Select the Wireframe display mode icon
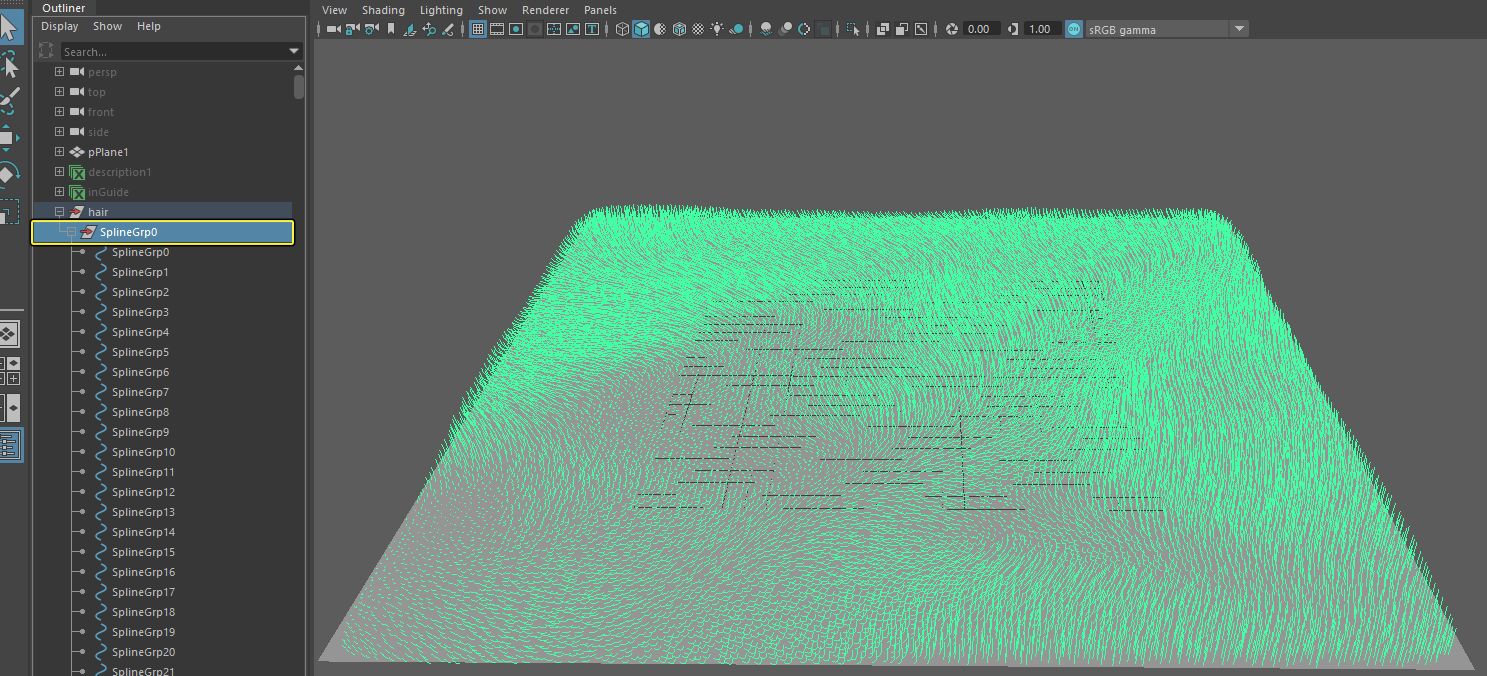This screenshot has height=676, width=1487. click(622, 29)
